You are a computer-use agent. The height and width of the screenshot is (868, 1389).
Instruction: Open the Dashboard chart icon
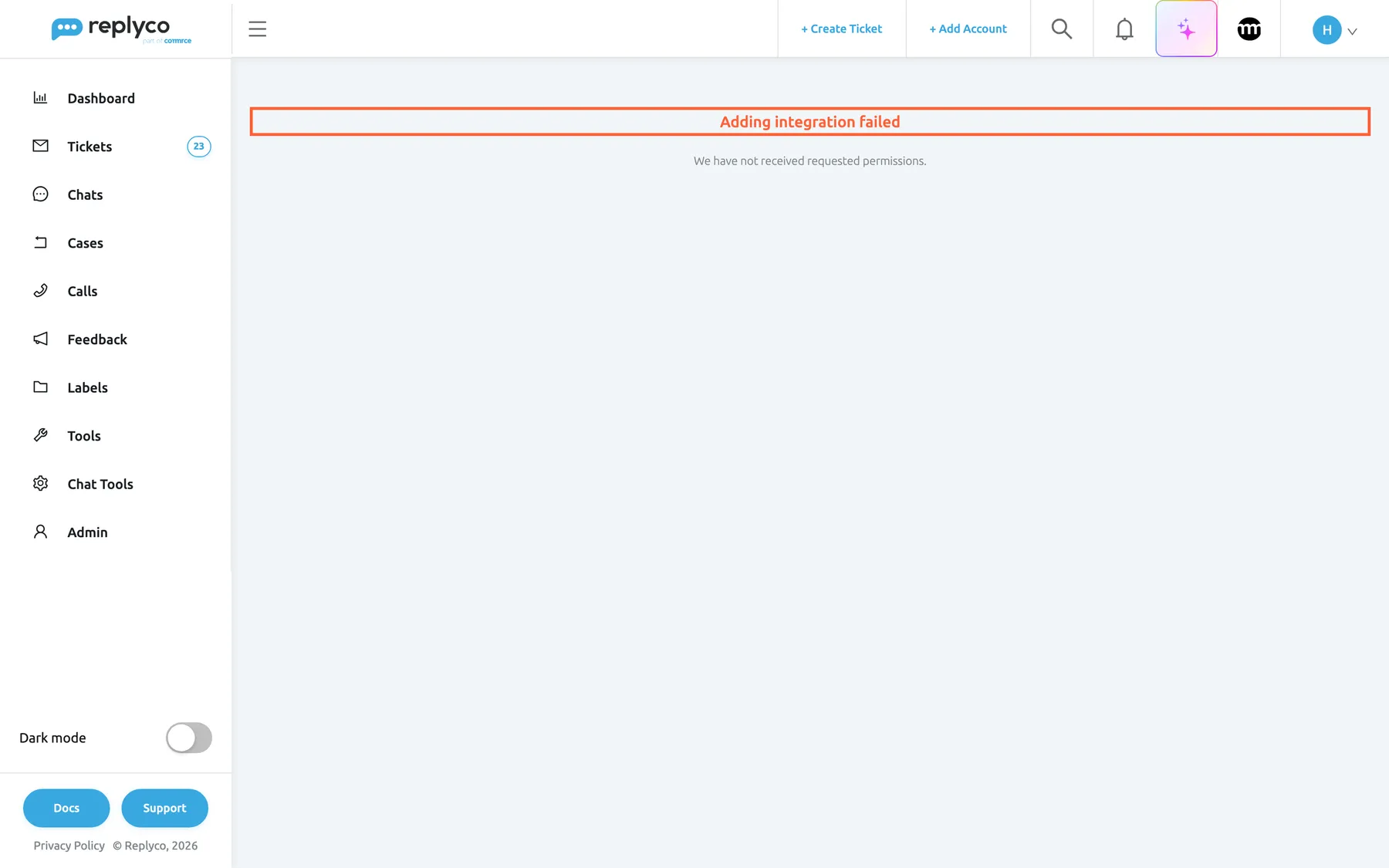tap(40, 98)
